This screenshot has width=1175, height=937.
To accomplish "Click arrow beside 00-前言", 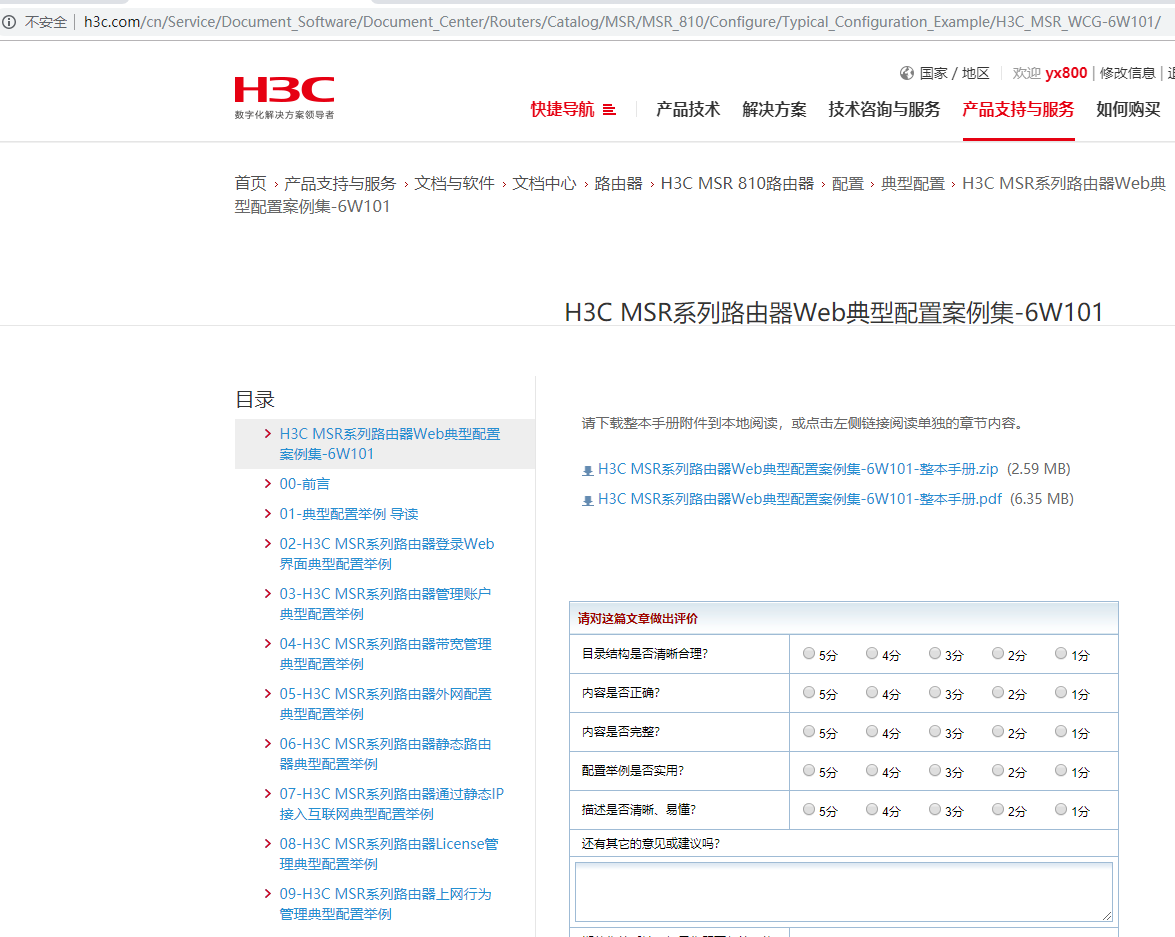I will tap(268, 483).
